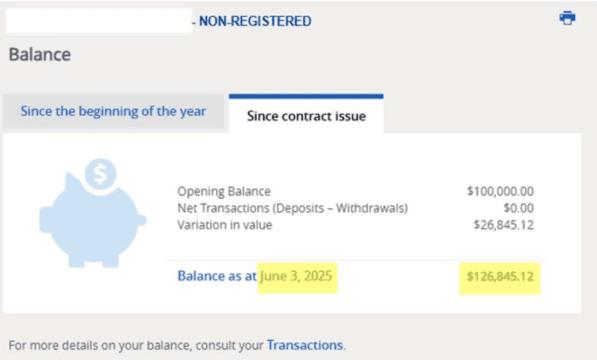This screenshot has width=597, height=360.
Task: Click the Variation in value label
Action: point(225,225)
